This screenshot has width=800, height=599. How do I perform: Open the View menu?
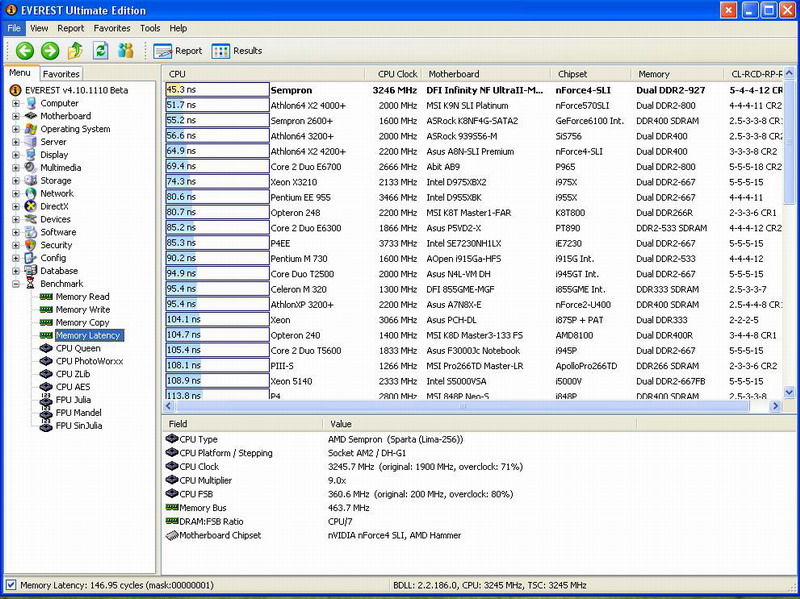39,28
